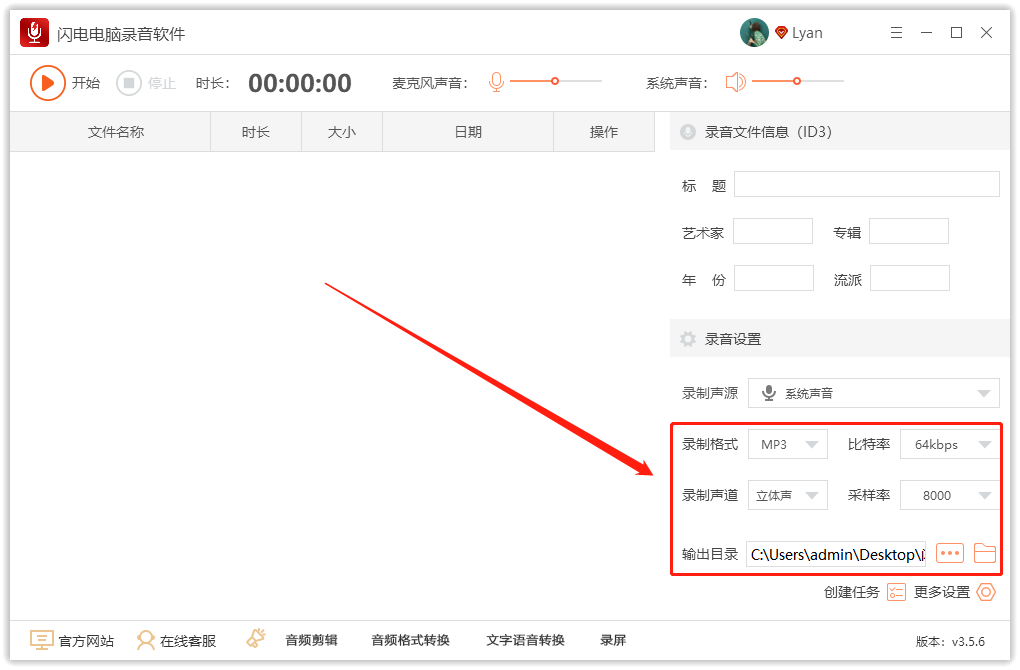This screenshot has height=670, width=1020.
Task: Click the red microphone app logo
Action: [x=33, y=32]
